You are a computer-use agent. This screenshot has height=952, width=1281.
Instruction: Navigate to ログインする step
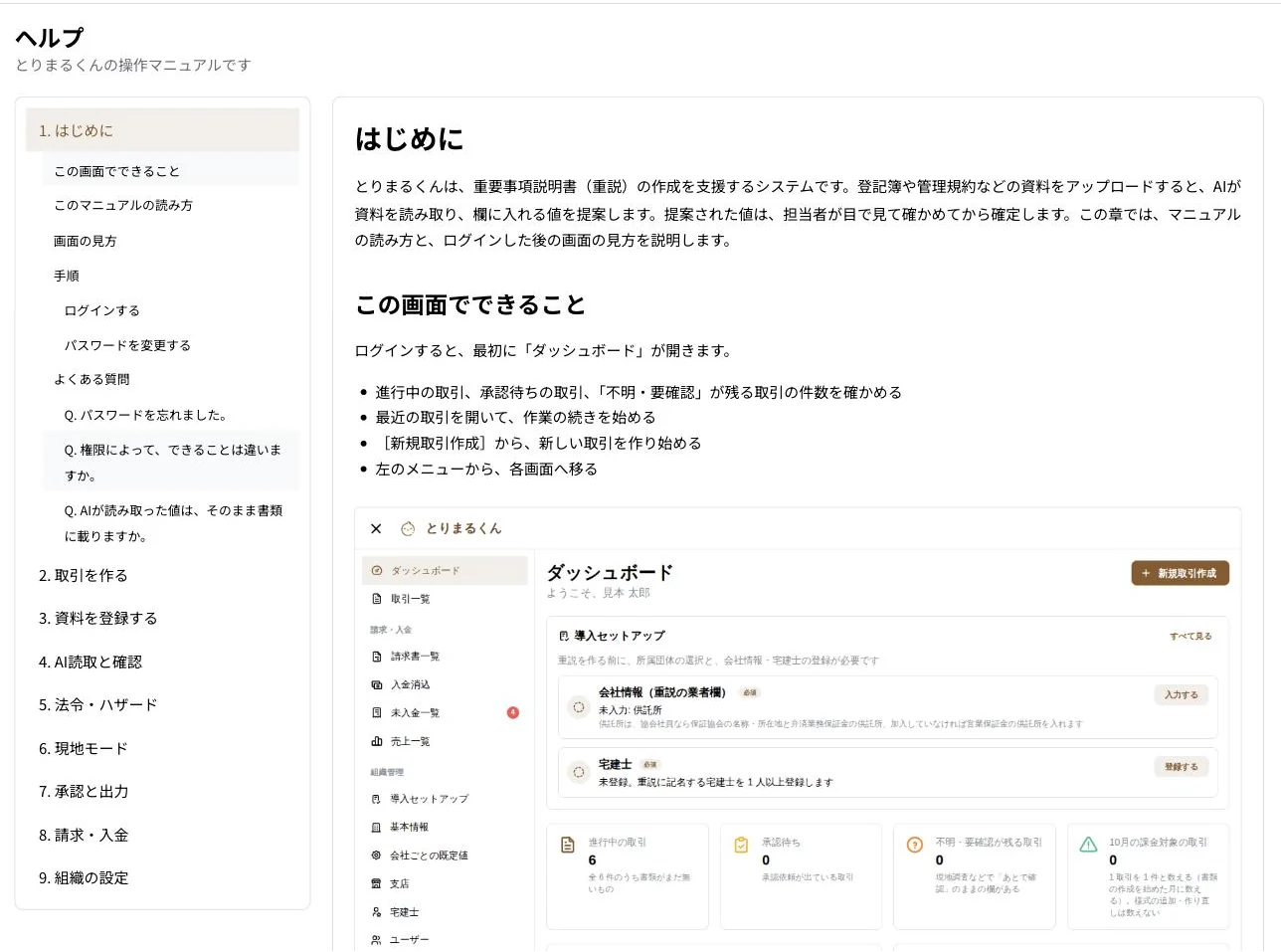point(170,310)
